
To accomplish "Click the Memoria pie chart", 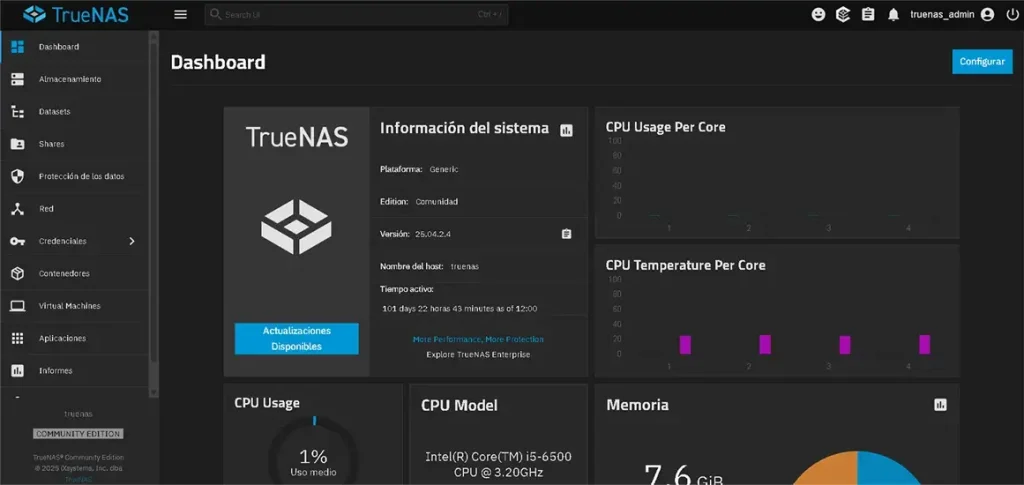I will pos(856,467).
